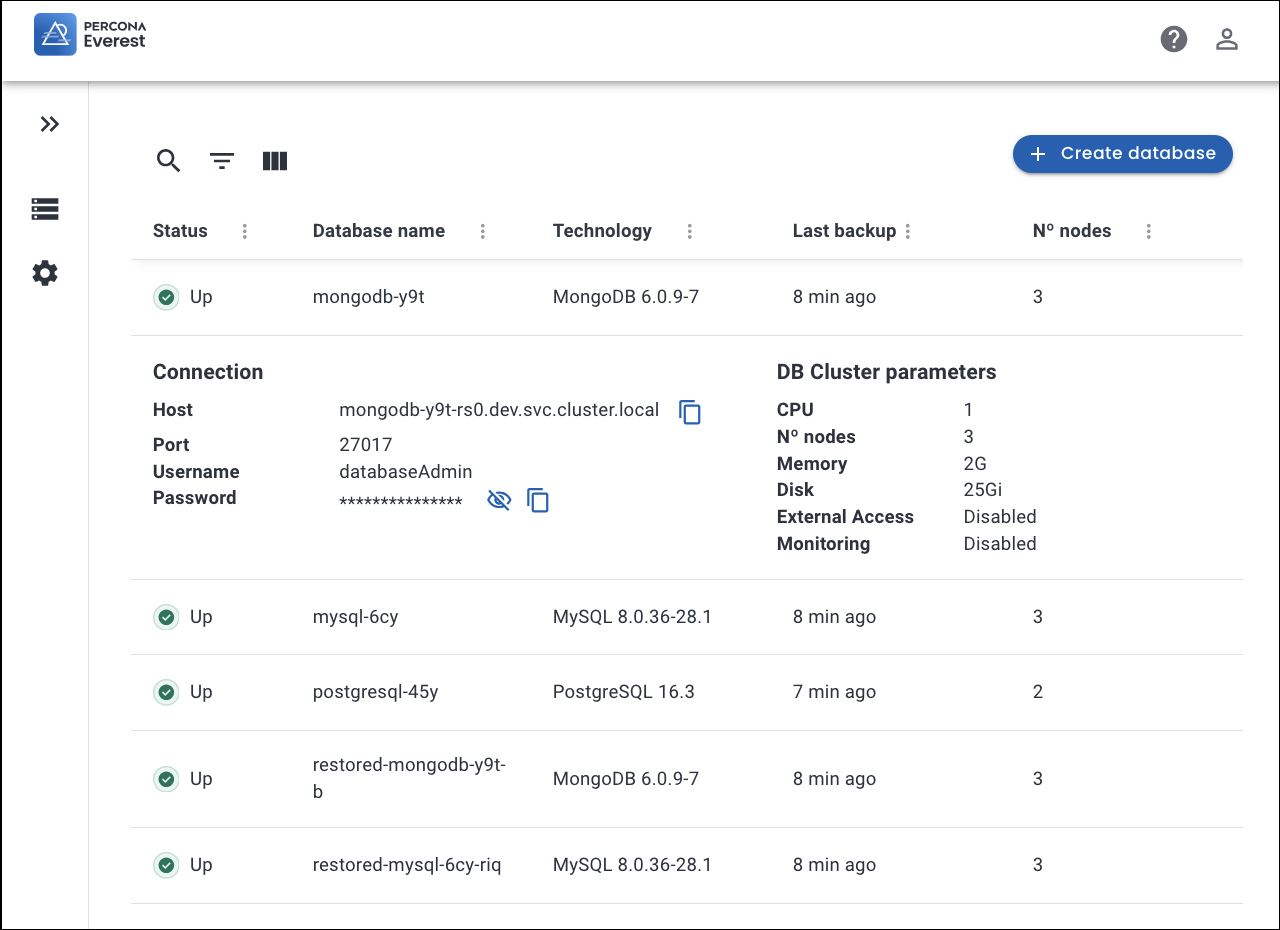Open Nº nodes column options menu
This screenshot has height=930, width=1280.
(x=1148, y=231)
